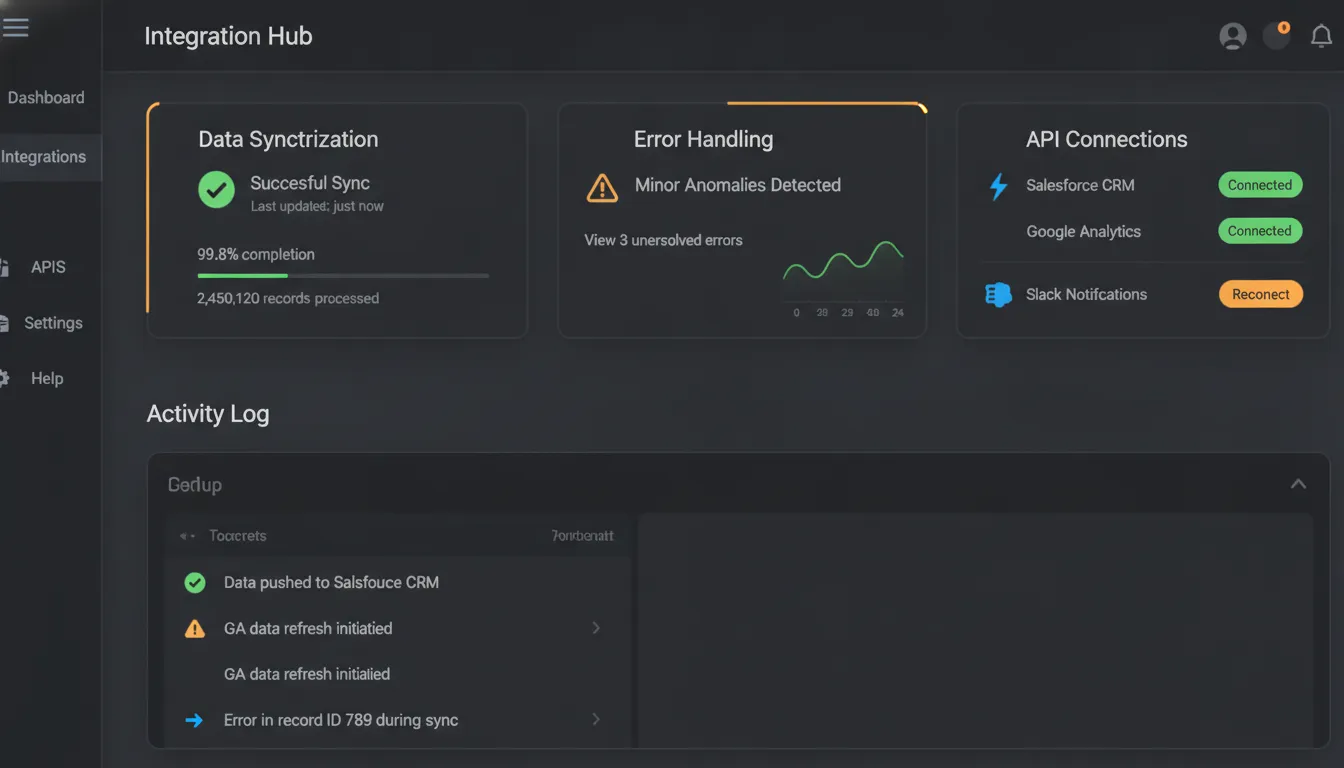1344x768 pixels.
Task: Click the round icon with orange badge
Action: (1277, 36)
